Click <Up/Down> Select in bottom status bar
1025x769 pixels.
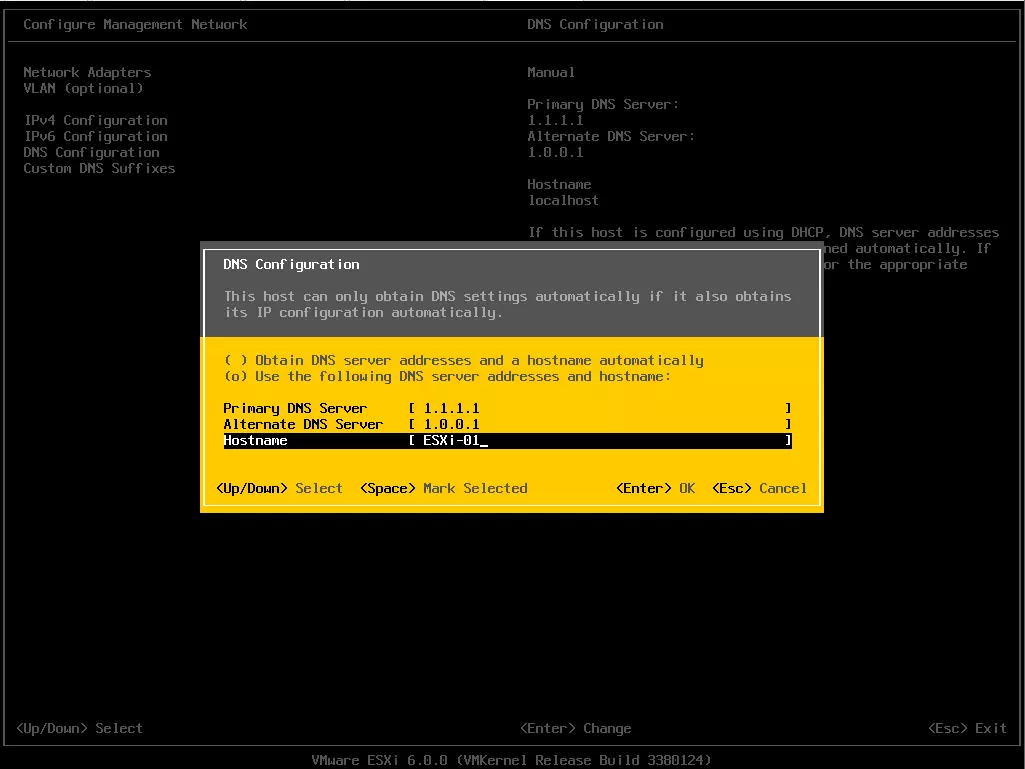point(79,728)
